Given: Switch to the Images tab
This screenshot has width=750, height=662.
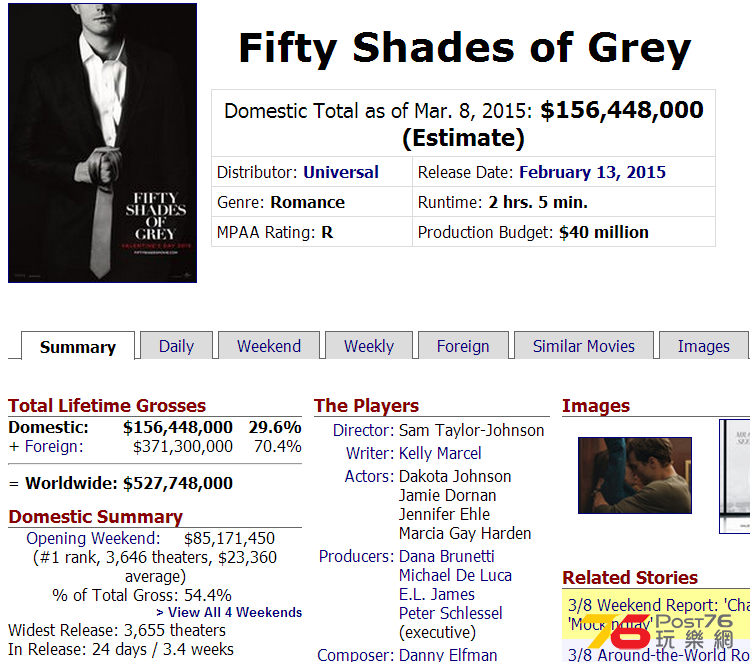Looking at the screenshot, I should pos(704,346).
